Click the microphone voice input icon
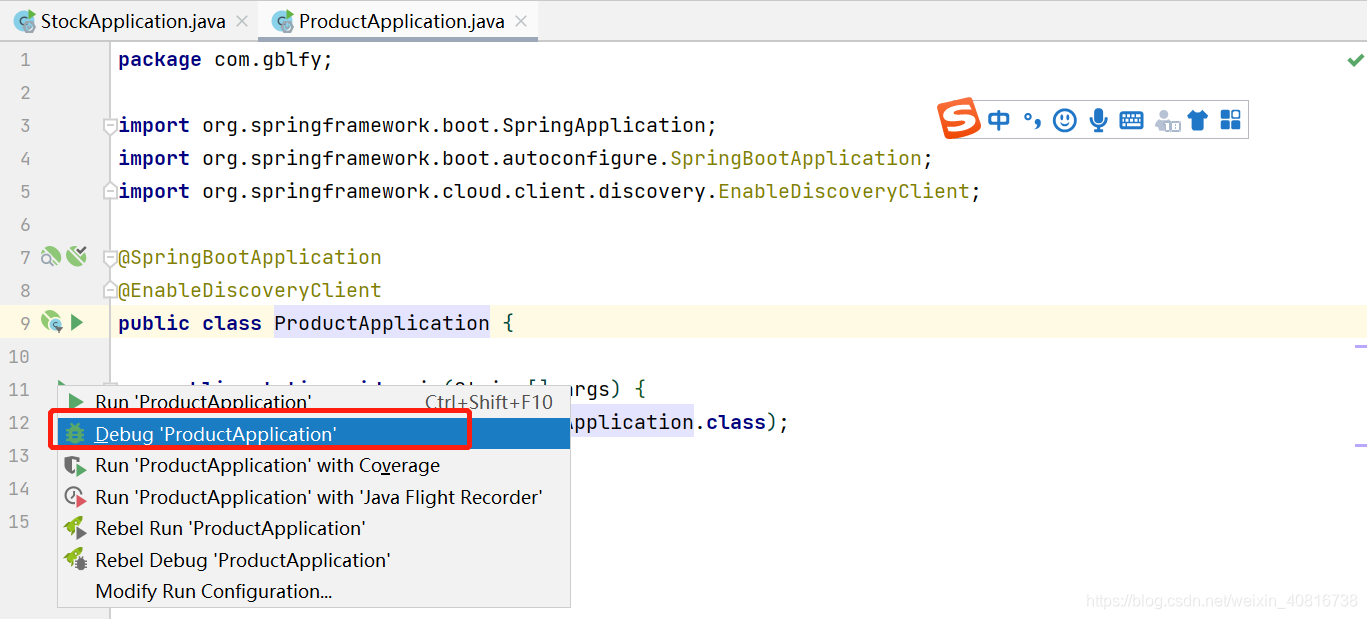The image size is (1367, 619). pyautogui.click(x=1098, y=121)
